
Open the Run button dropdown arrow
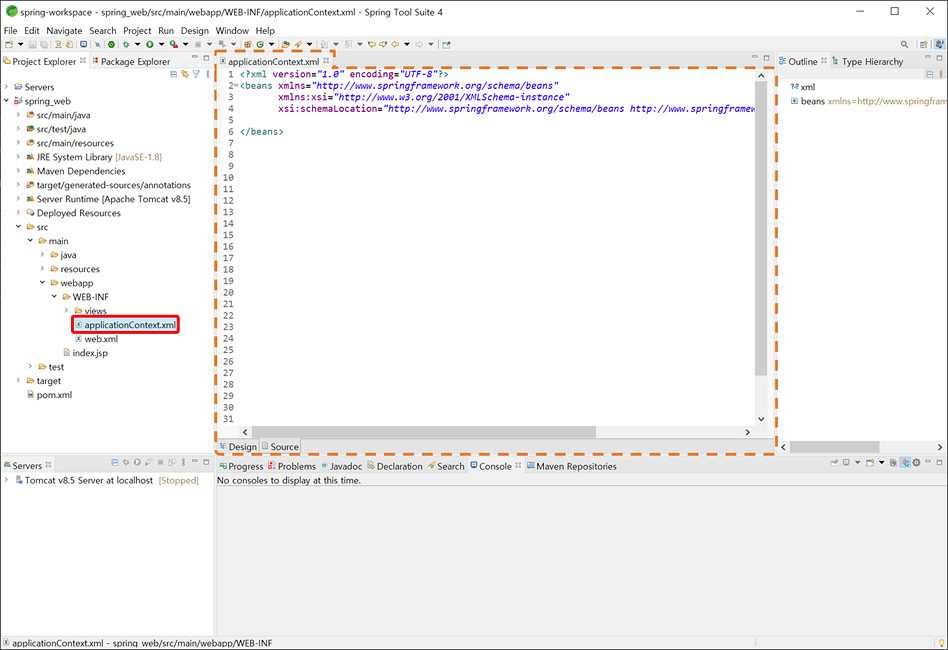coord(161,44)
